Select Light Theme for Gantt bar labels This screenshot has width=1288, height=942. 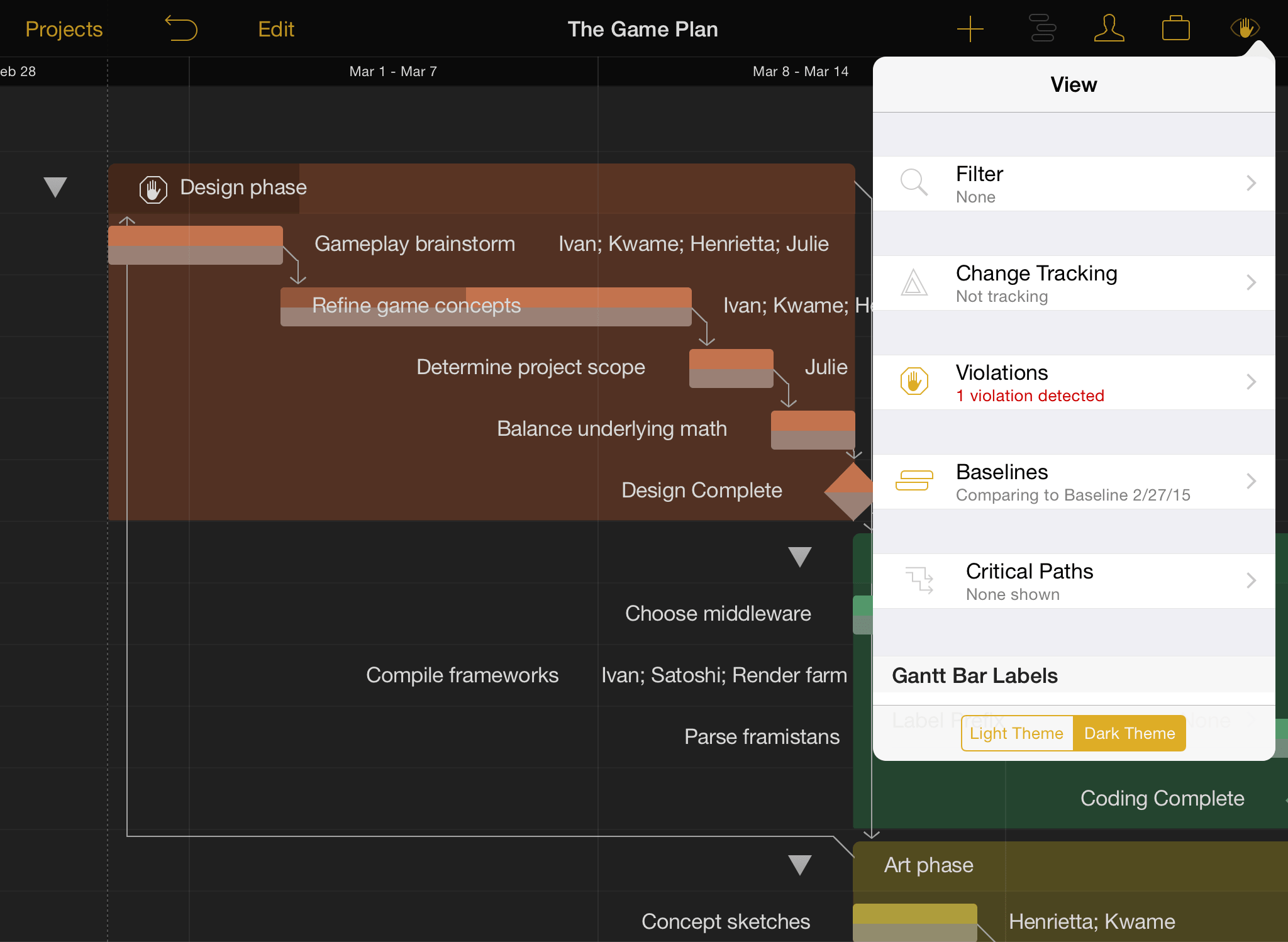click(x=1014, y=733)
